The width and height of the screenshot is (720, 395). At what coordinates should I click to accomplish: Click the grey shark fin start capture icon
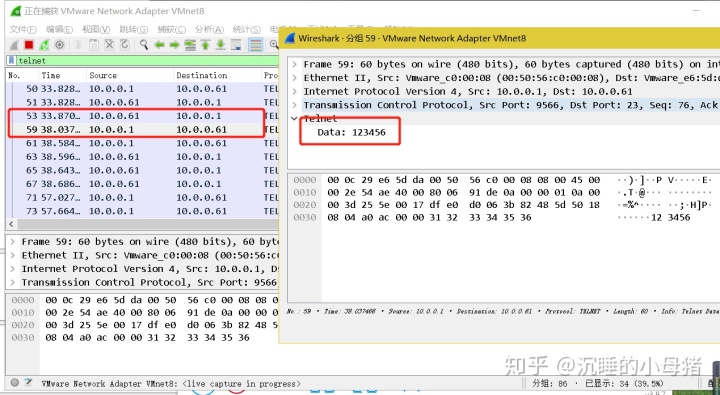click(x=14, y=45)
